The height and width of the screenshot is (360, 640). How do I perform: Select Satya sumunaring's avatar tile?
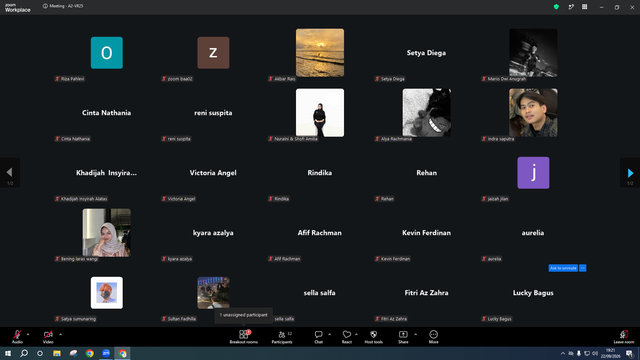coord(107,293)
